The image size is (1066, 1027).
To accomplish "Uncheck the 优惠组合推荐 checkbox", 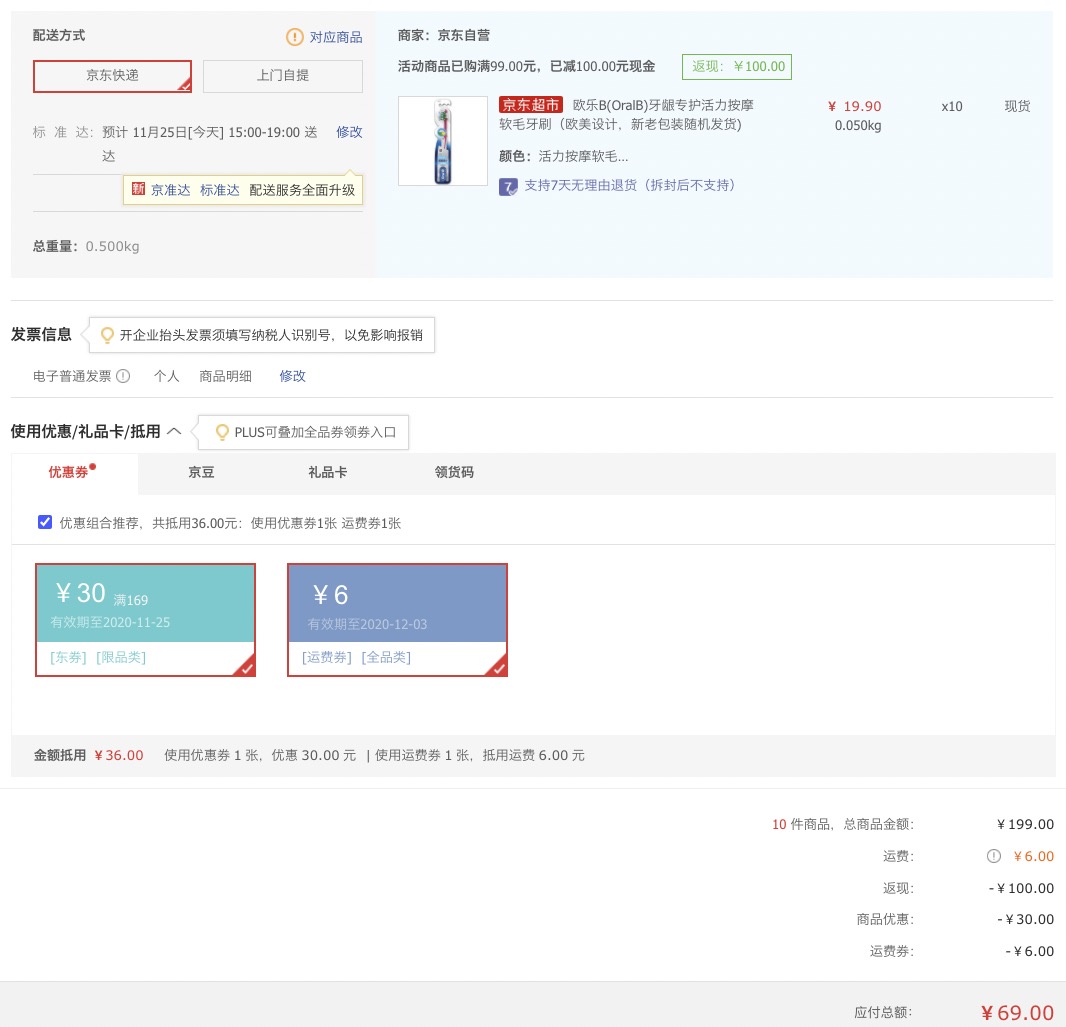I will (45, 522).
